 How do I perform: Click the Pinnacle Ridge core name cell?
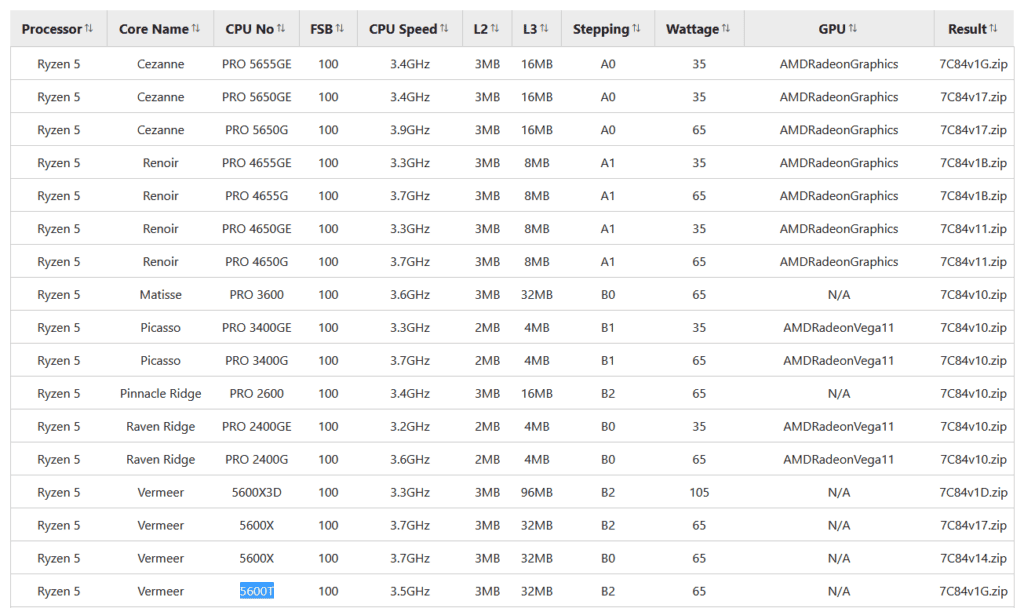click(x=160, y=394)
